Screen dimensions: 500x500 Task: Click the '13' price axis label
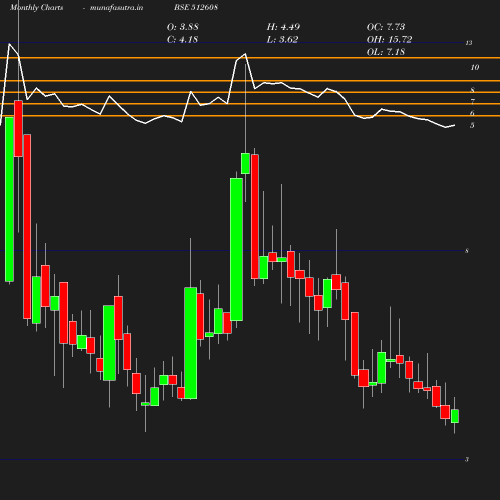click(x=469, y=43)
